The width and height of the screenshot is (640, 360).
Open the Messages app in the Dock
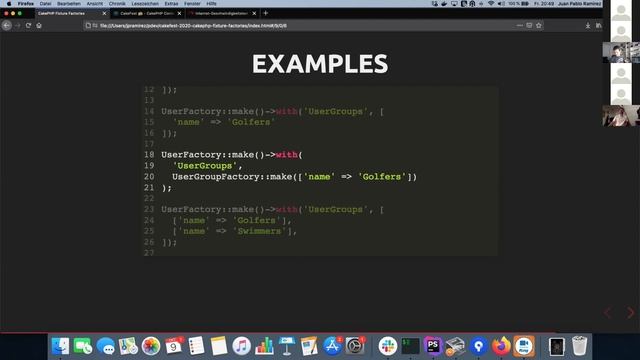(106, 346)
